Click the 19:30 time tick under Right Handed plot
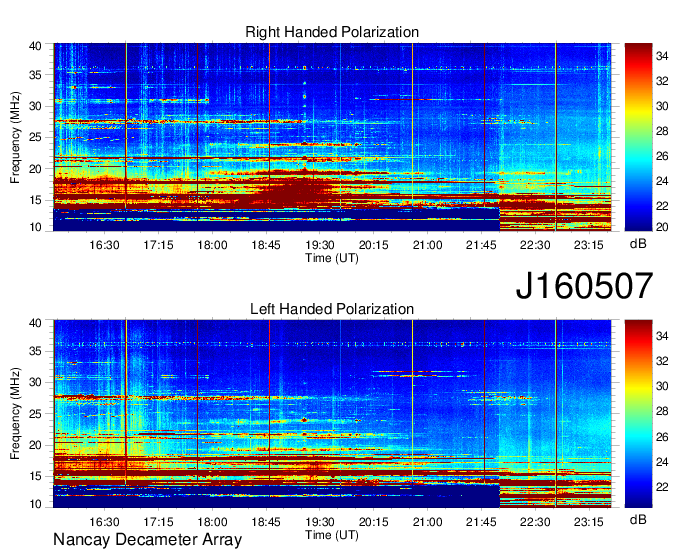This screenshot has width=680, height=552. pos(320,245)
